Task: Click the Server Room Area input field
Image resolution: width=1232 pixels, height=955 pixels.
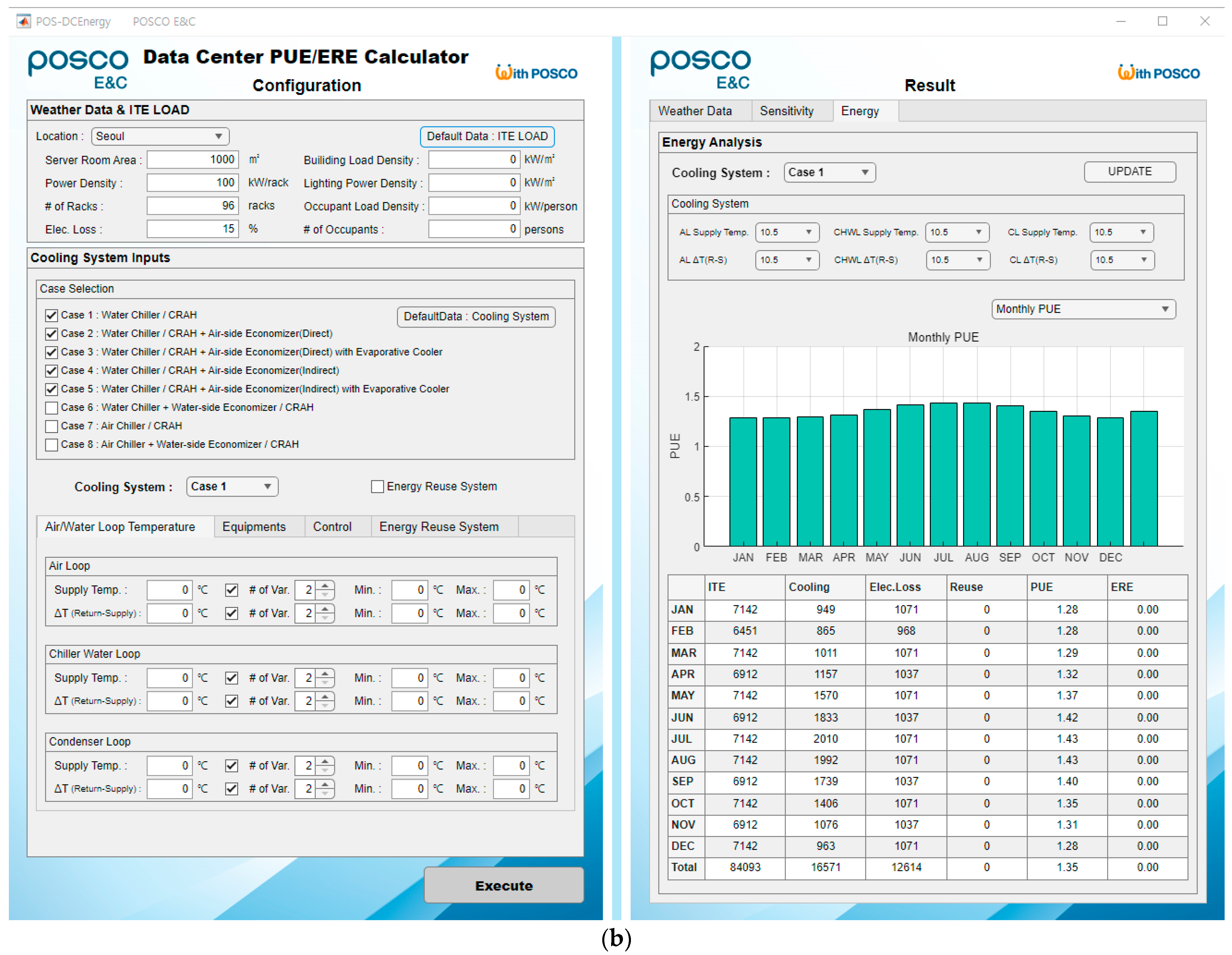Action: pyautogui.click(x=192, y=160)
